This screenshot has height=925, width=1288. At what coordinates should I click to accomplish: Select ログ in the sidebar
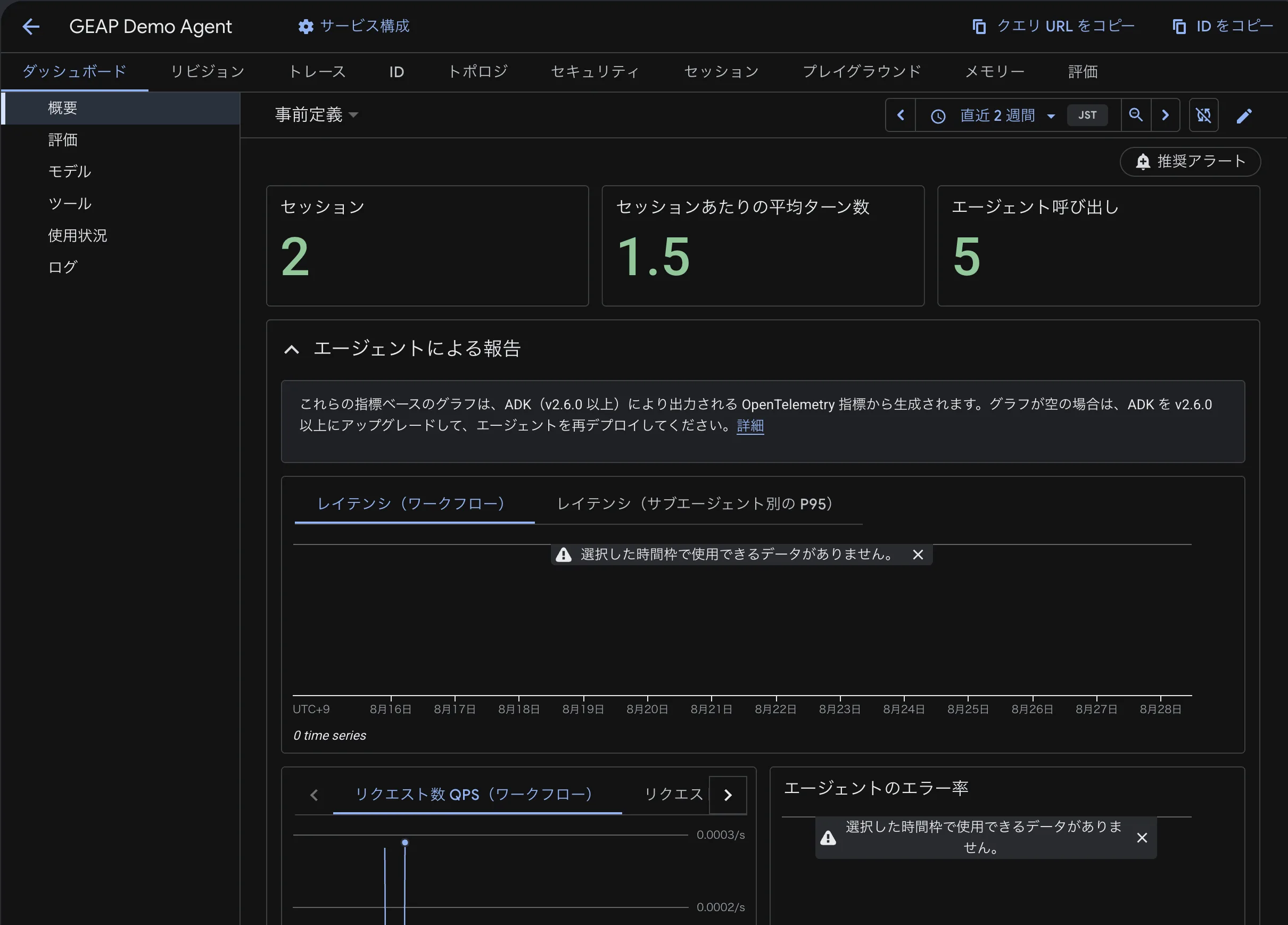(x=120, y=267)
